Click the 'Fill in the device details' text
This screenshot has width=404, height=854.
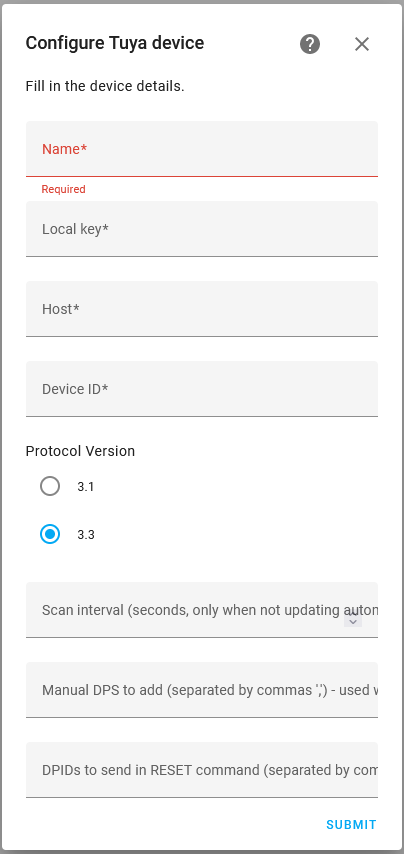pos(105,86)
